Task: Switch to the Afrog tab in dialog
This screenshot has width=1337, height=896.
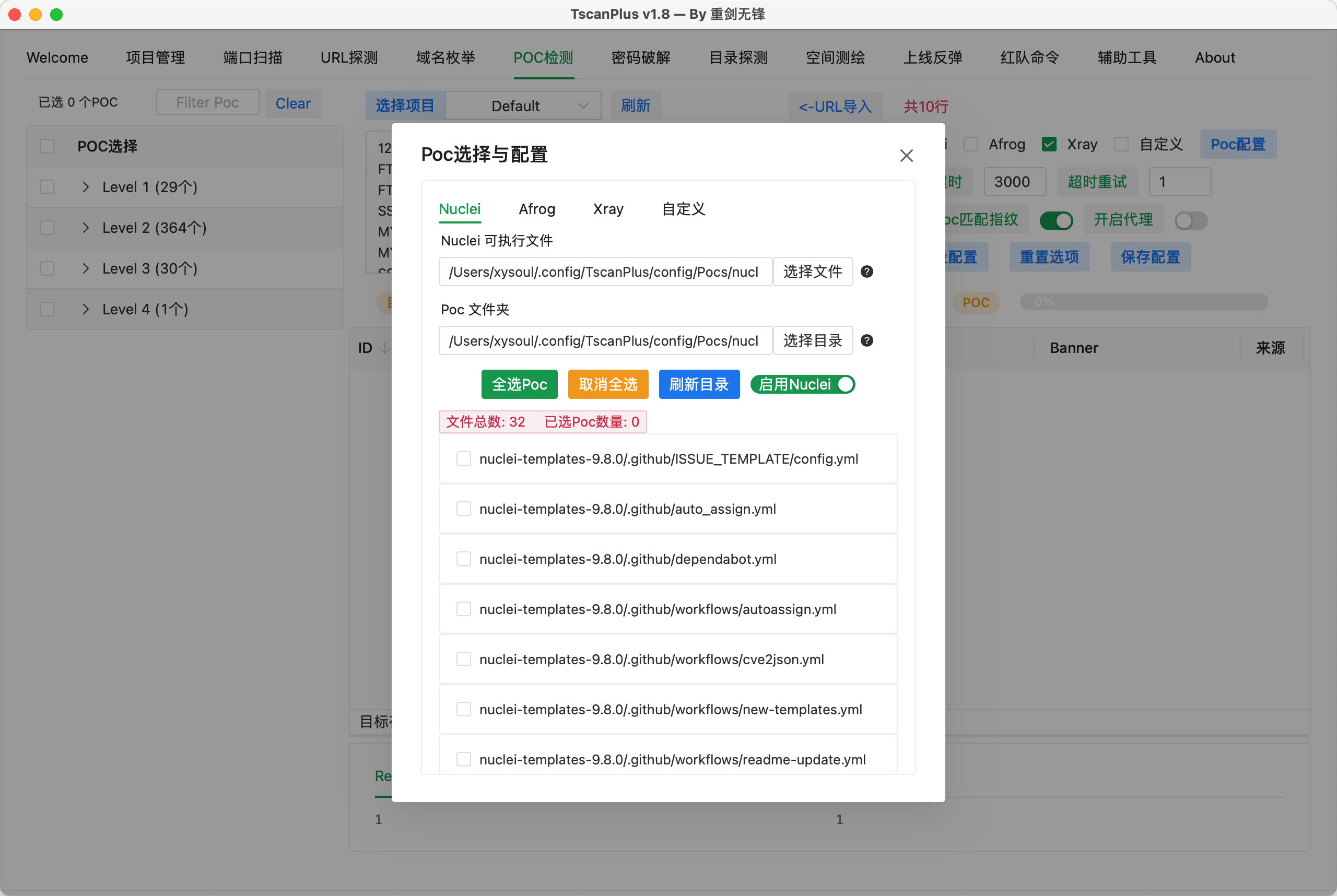Action: 536,209
